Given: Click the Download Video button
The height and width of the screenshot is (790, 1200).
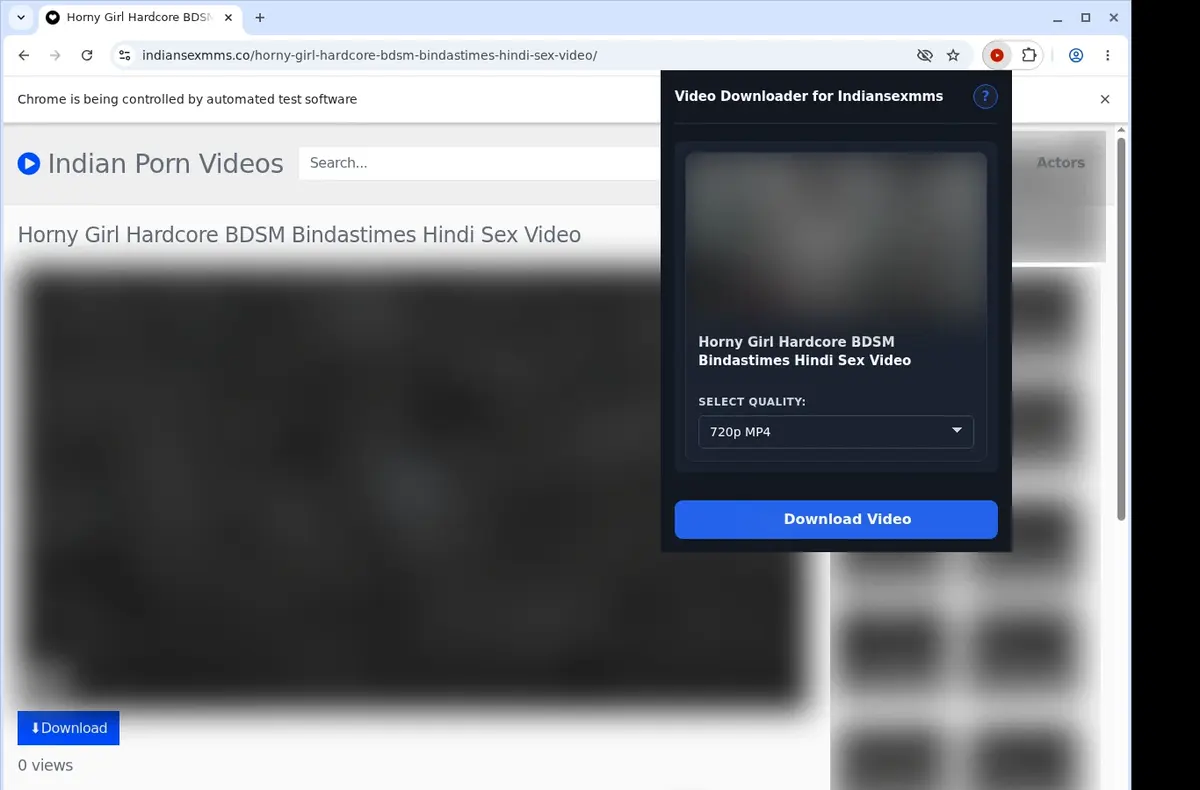Looking at the screenshot, I should [836, 519].
